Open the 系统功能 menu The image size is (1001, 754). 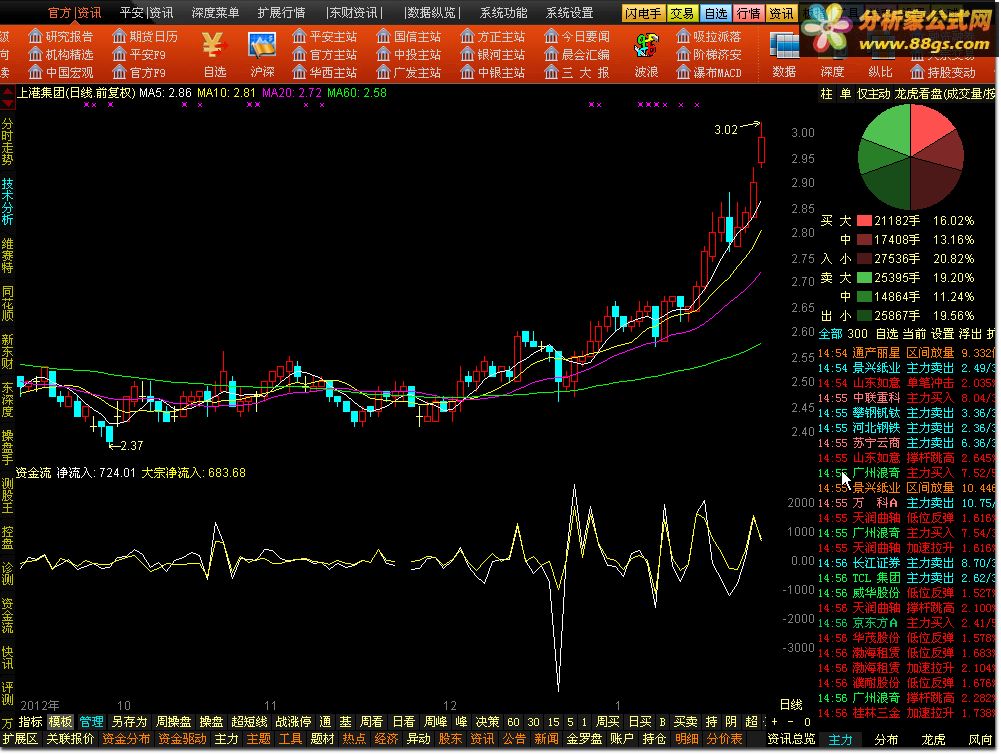[504, 13]
